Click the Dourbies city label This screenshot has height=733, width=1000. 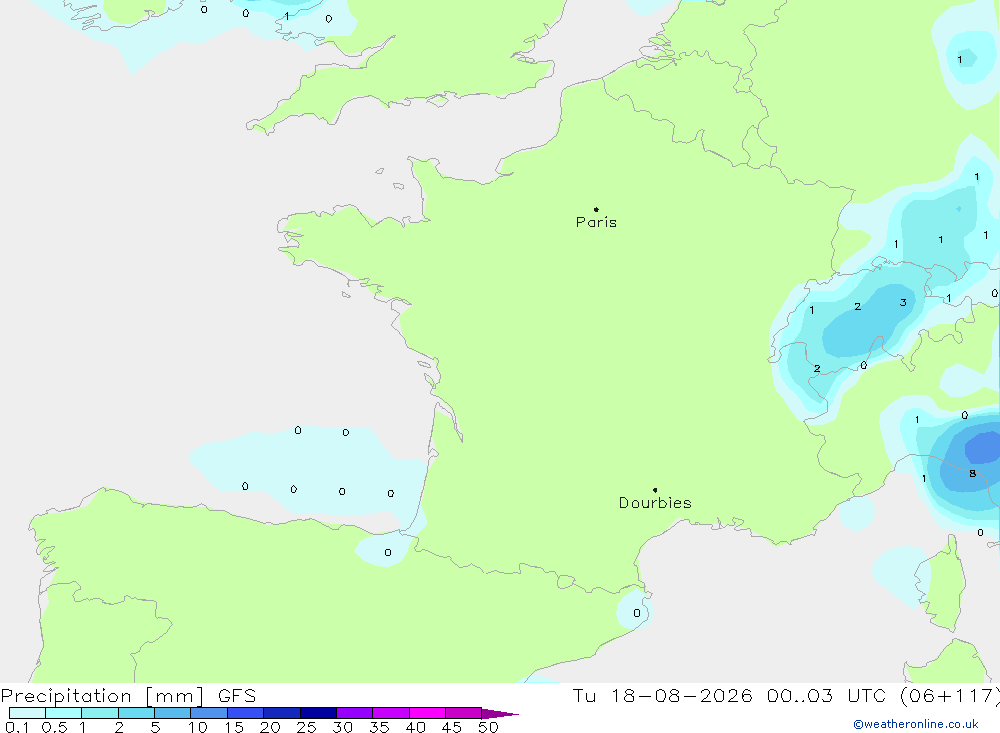655,503
